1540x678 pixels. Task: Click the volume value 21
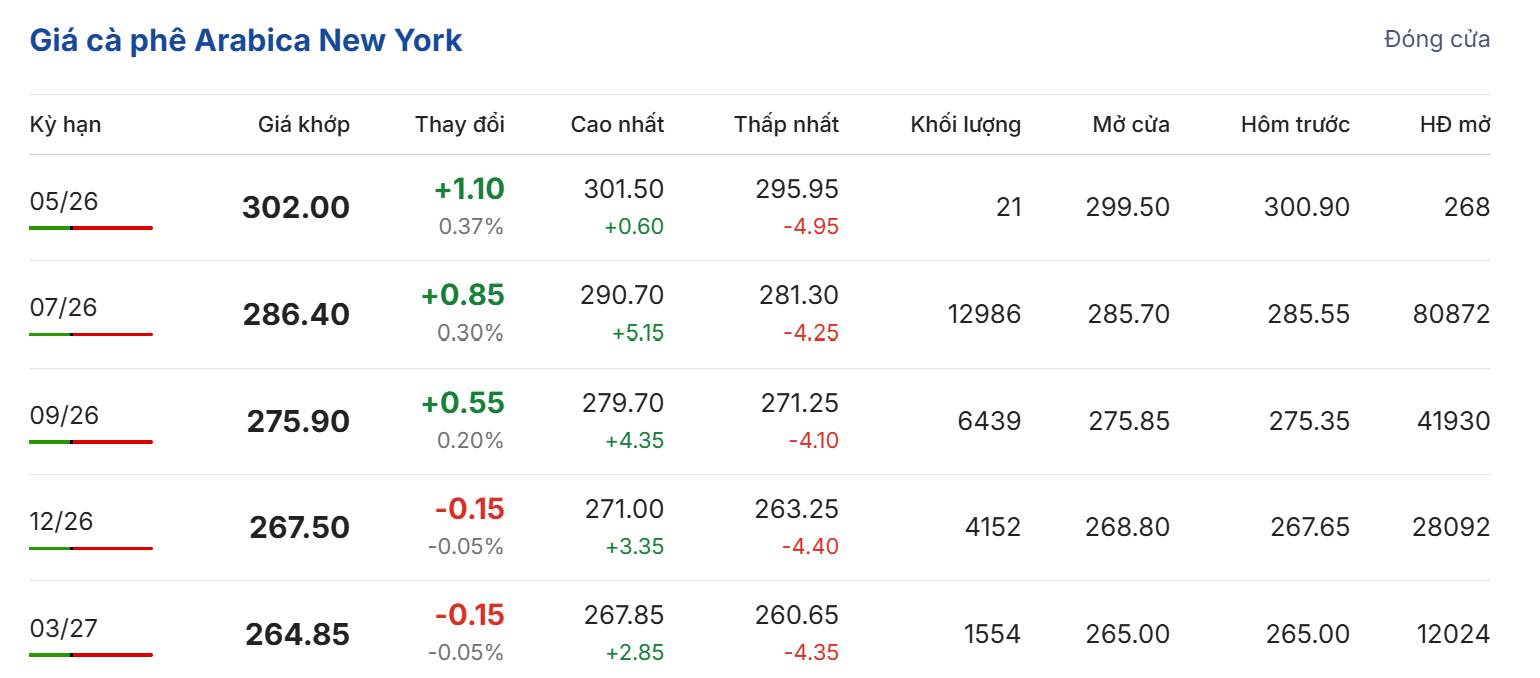click(1009, 207)
